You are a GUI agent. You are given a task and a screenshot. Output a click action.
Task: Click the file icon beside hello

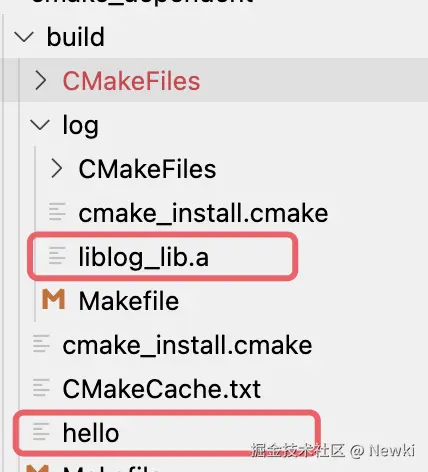[41, 431]
